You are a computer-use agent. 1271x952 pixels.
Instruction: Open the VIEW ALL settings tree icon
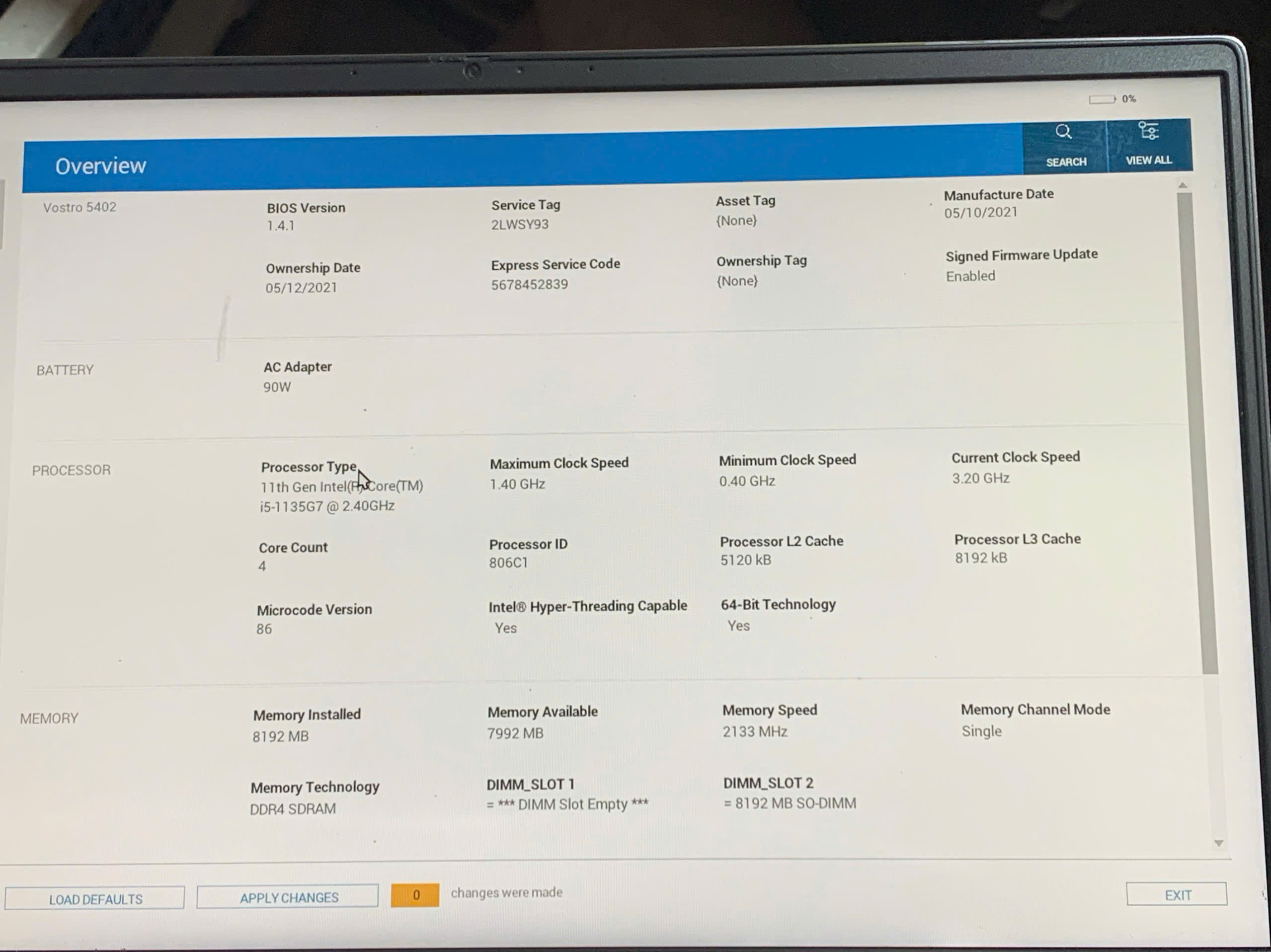point(1148,131)
